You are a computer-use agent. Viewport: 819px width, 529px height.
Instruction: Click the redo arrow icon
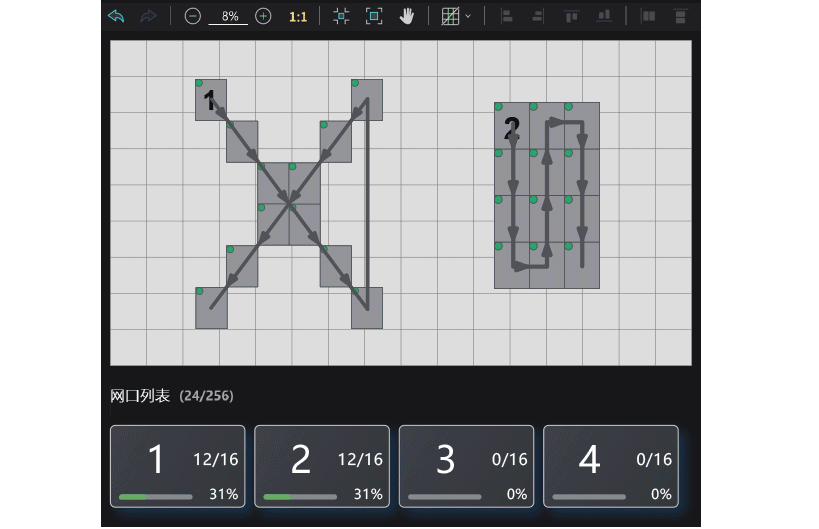pyautogui.click(x=148, y=16)
